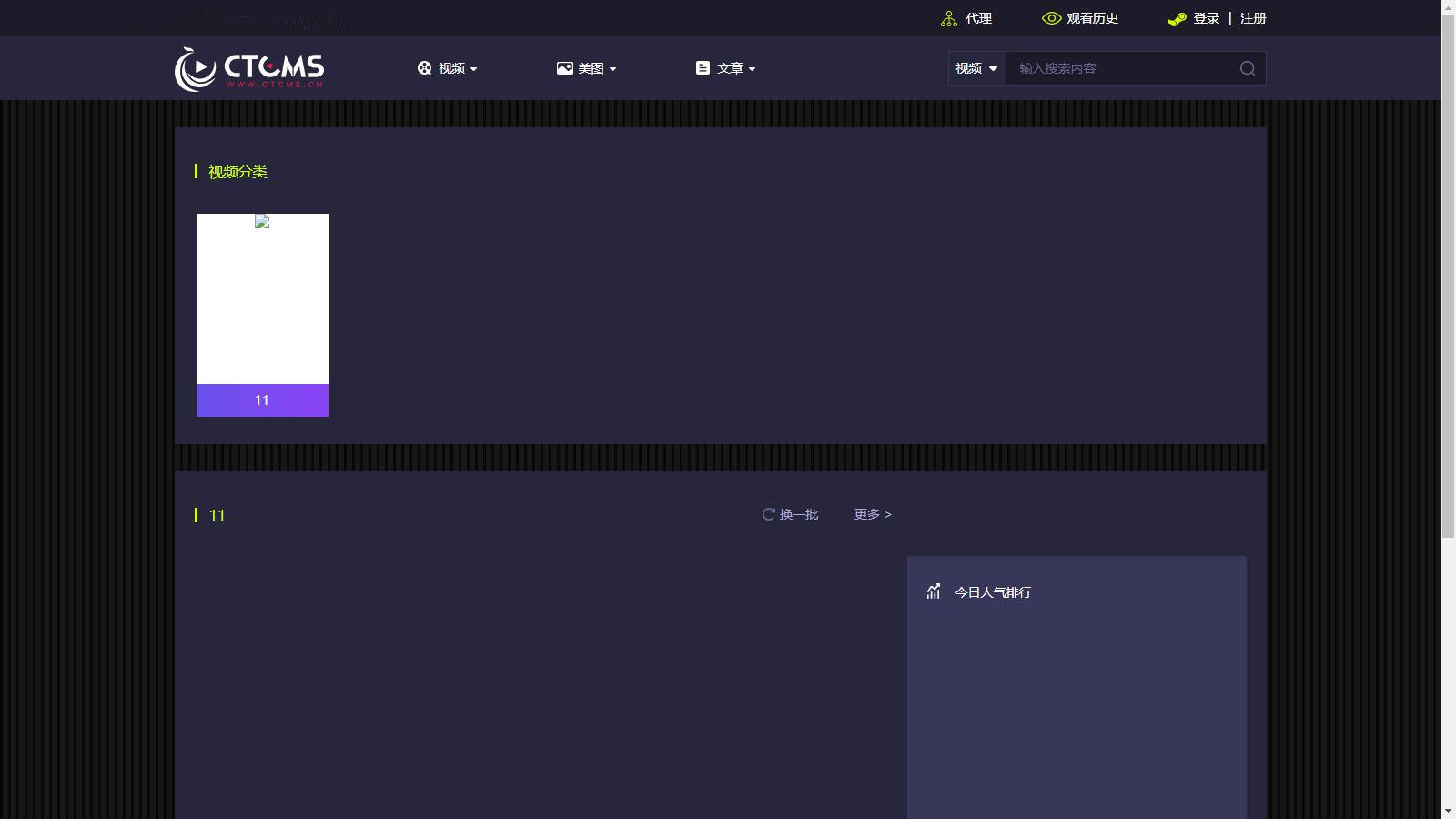Open the 代理 link
Screen dimensions: 1456x819
point(979,18)
